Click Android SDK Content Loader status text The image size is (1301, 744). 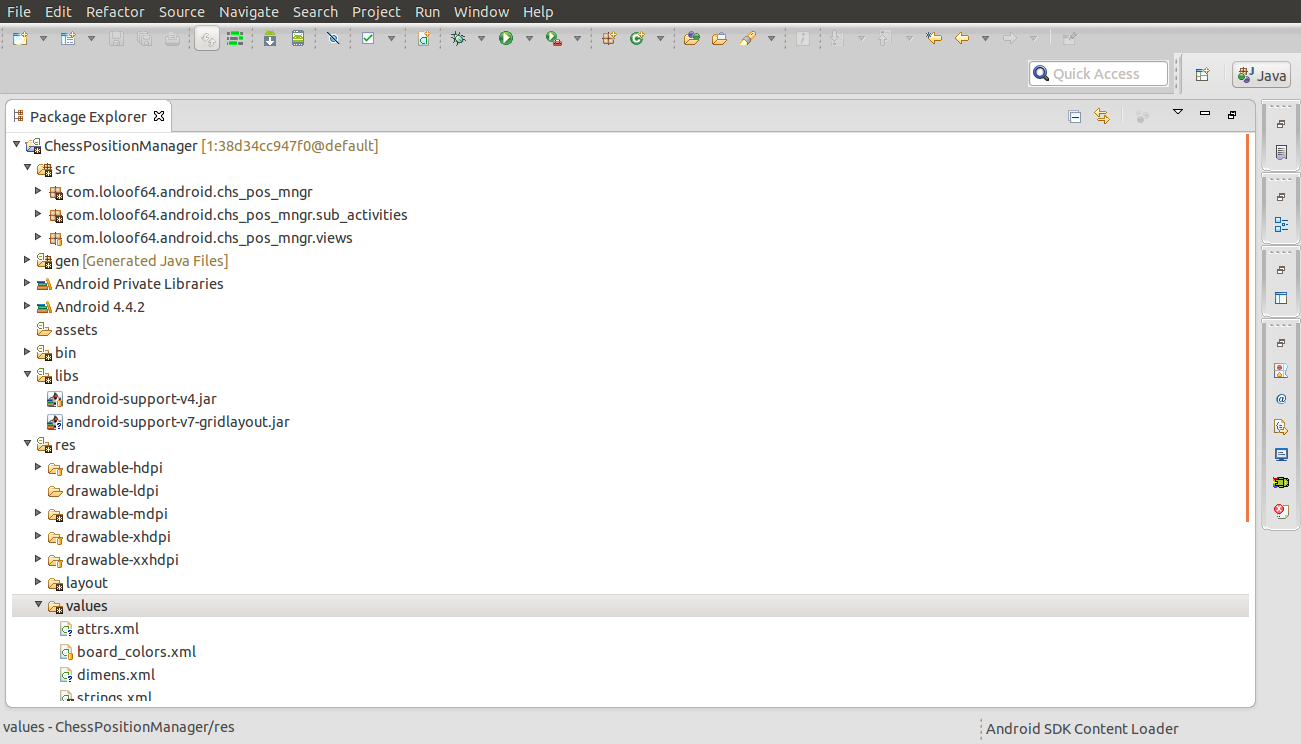[x=1082, y=729]
